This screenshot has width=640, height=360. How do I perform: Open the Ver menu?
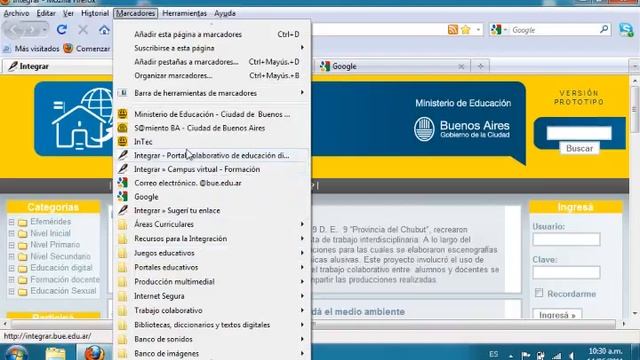[68, 13]
